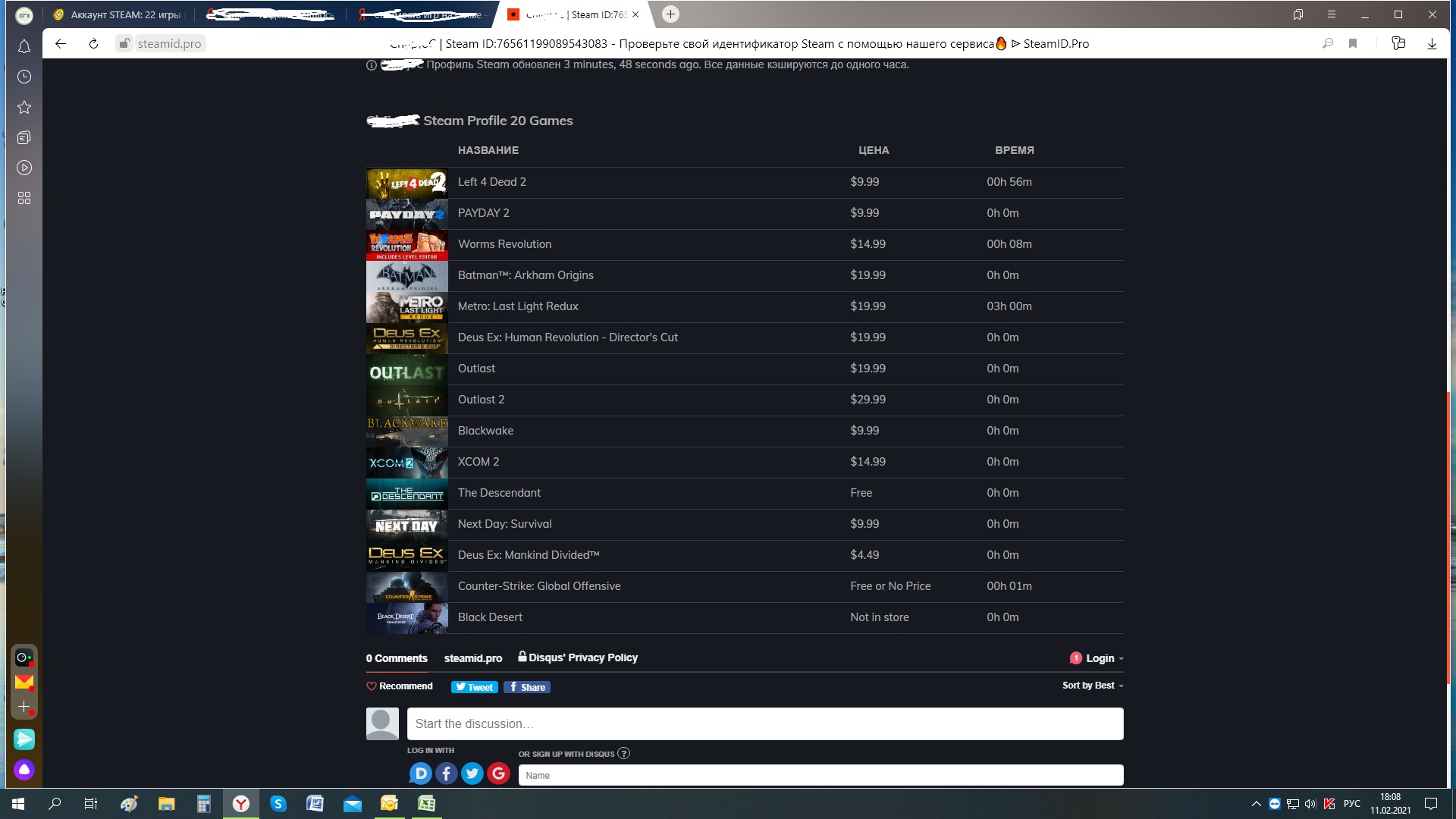Open Skype from the taskbar
Screen dimensions: 1456x819
(x=278, y=804)
